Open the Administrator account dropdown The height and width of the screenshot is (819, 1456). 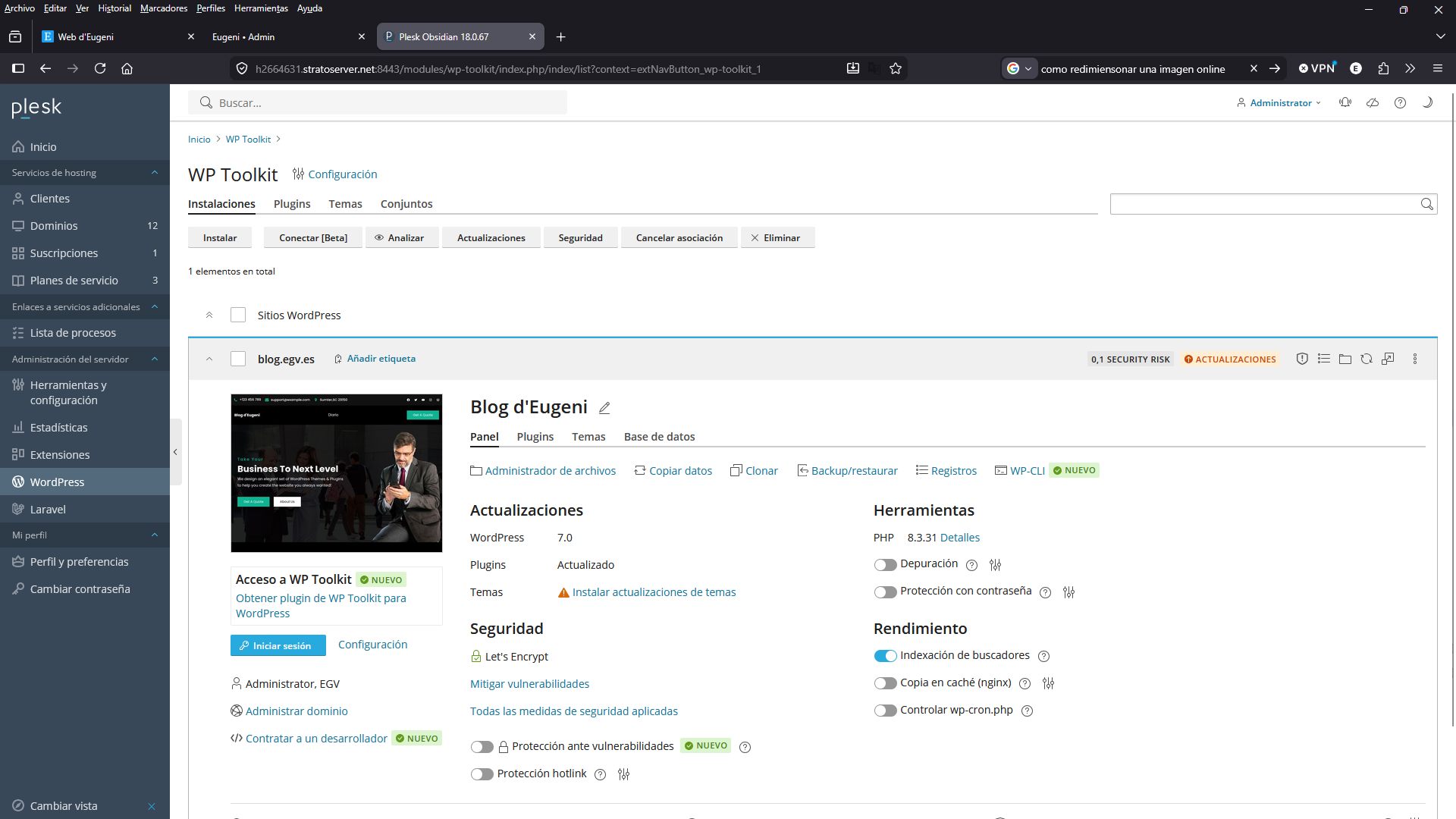(1279, 102)
